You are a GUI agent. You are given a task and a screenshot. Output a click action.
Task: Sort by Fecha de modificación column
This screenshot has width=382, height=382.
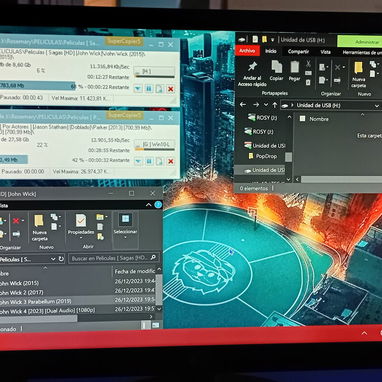(135, 271)
